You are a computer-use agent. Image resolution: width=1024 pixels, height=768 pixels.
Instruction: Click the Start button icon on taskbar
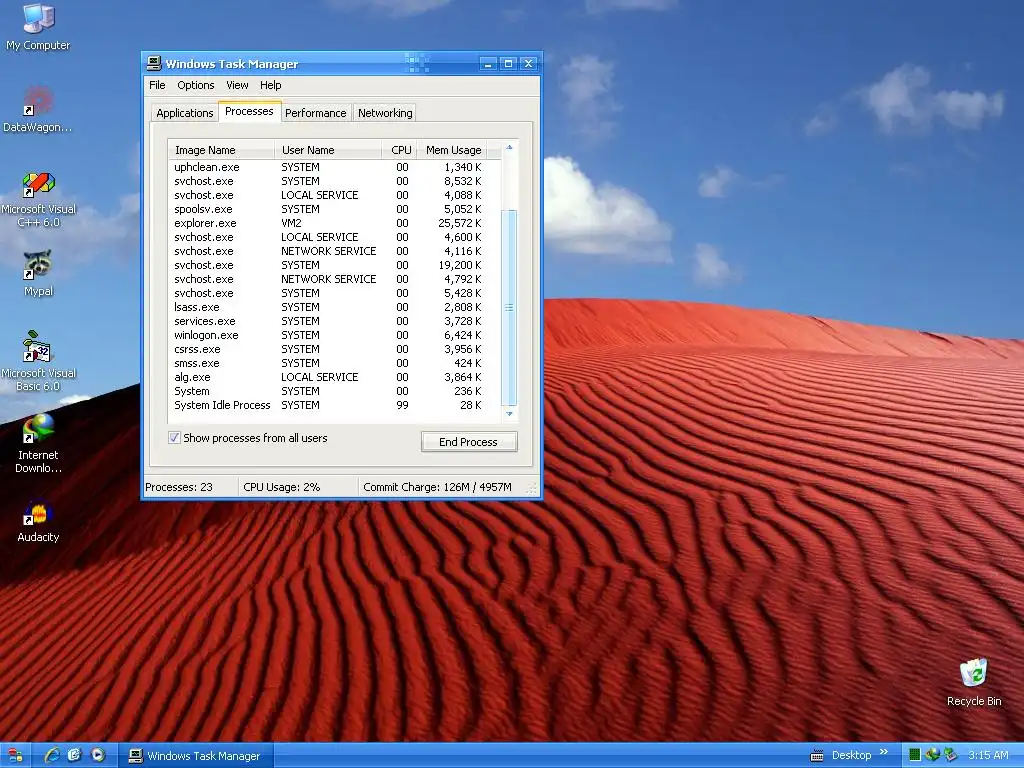tap(14, 756)
